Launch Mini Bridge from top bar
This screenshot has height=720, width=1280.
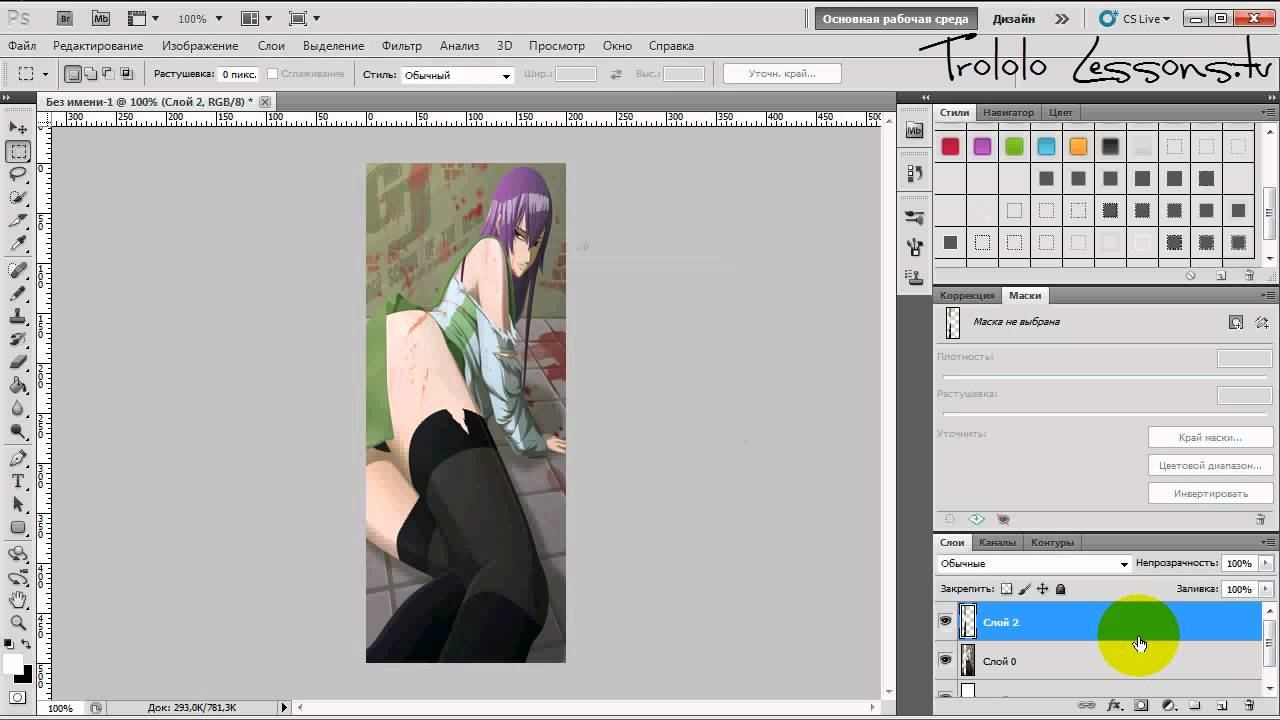pyautogui.click(x=100, y=18)
